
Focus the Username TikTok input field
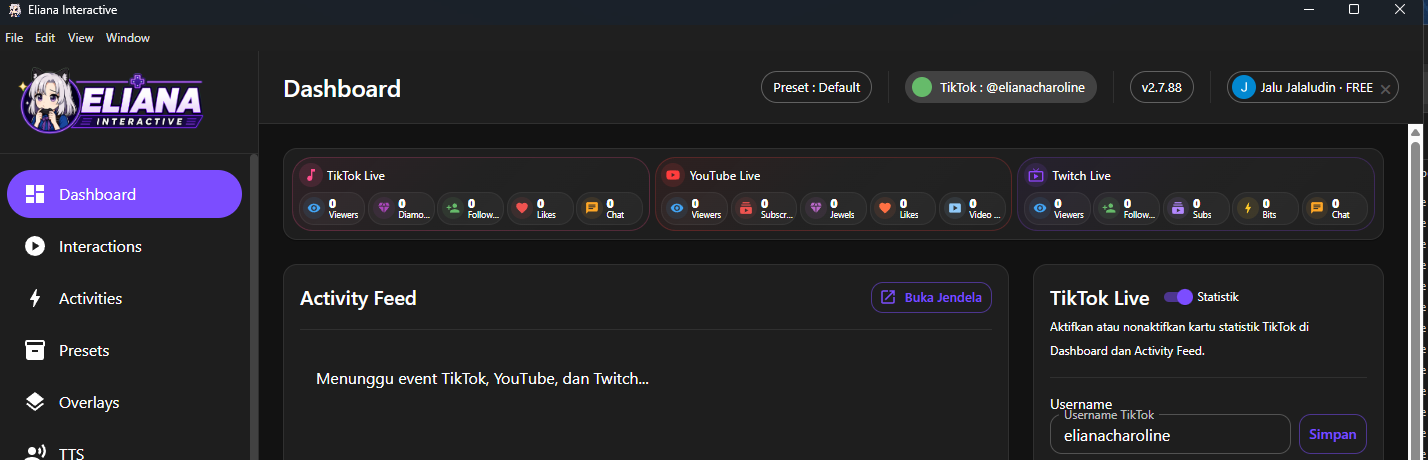(1170, 435)
